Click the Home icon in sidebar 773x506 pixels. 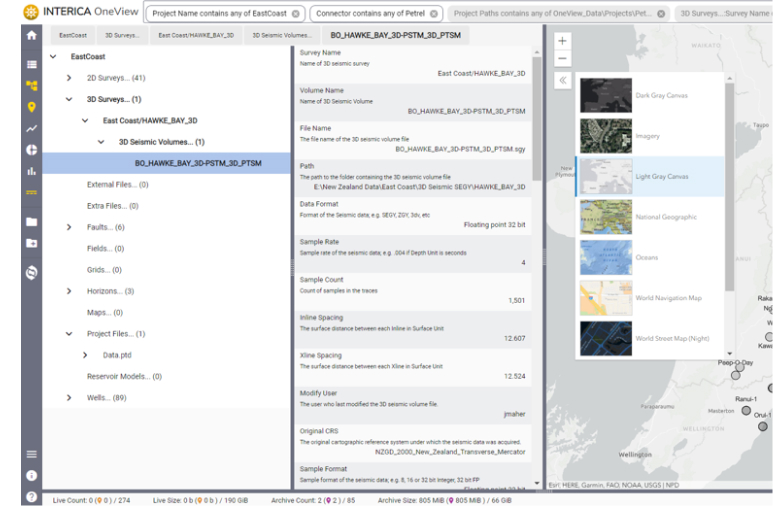(31, 35)
